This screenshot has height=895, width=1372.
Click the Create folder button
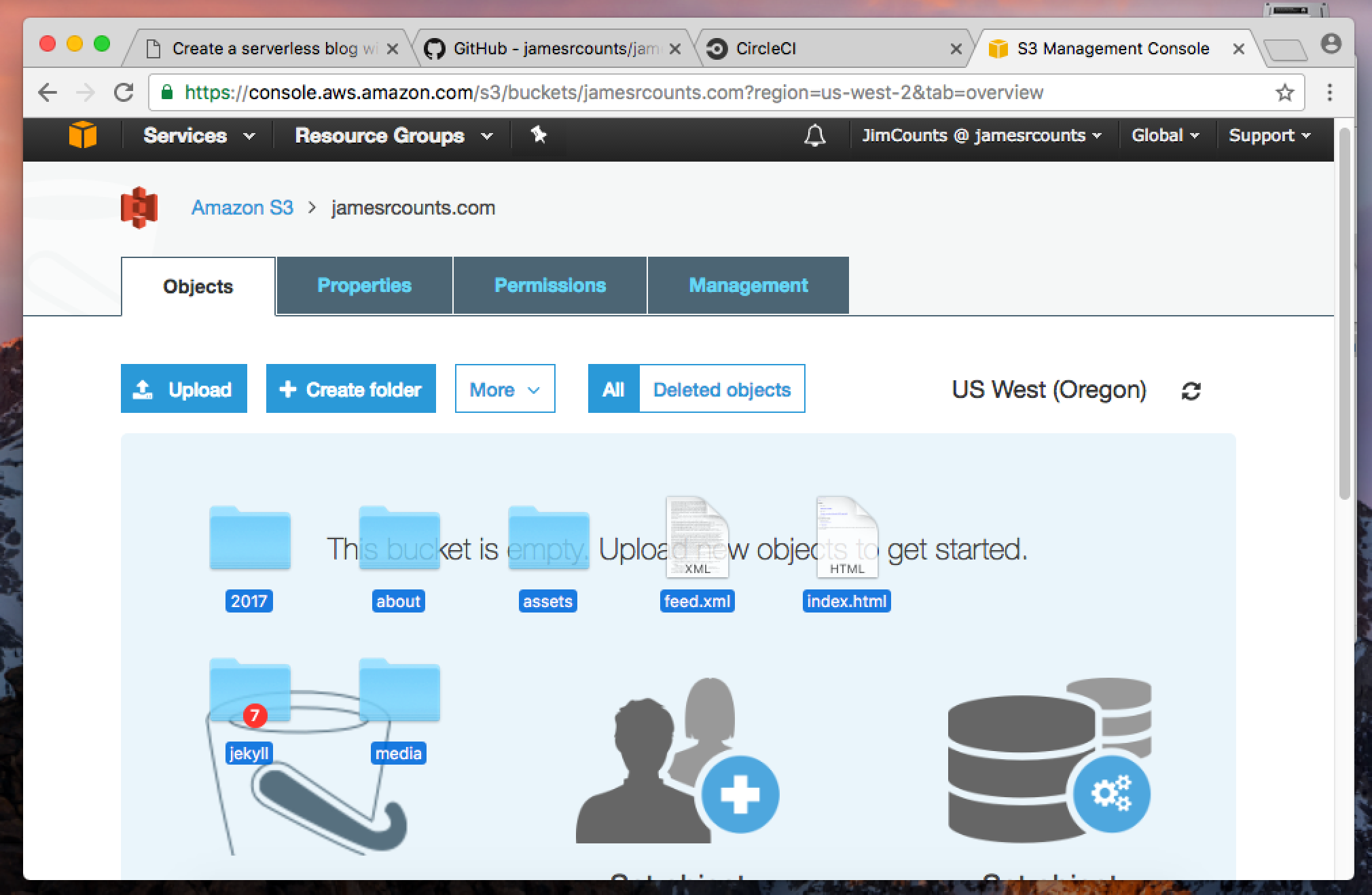point(351,389)
